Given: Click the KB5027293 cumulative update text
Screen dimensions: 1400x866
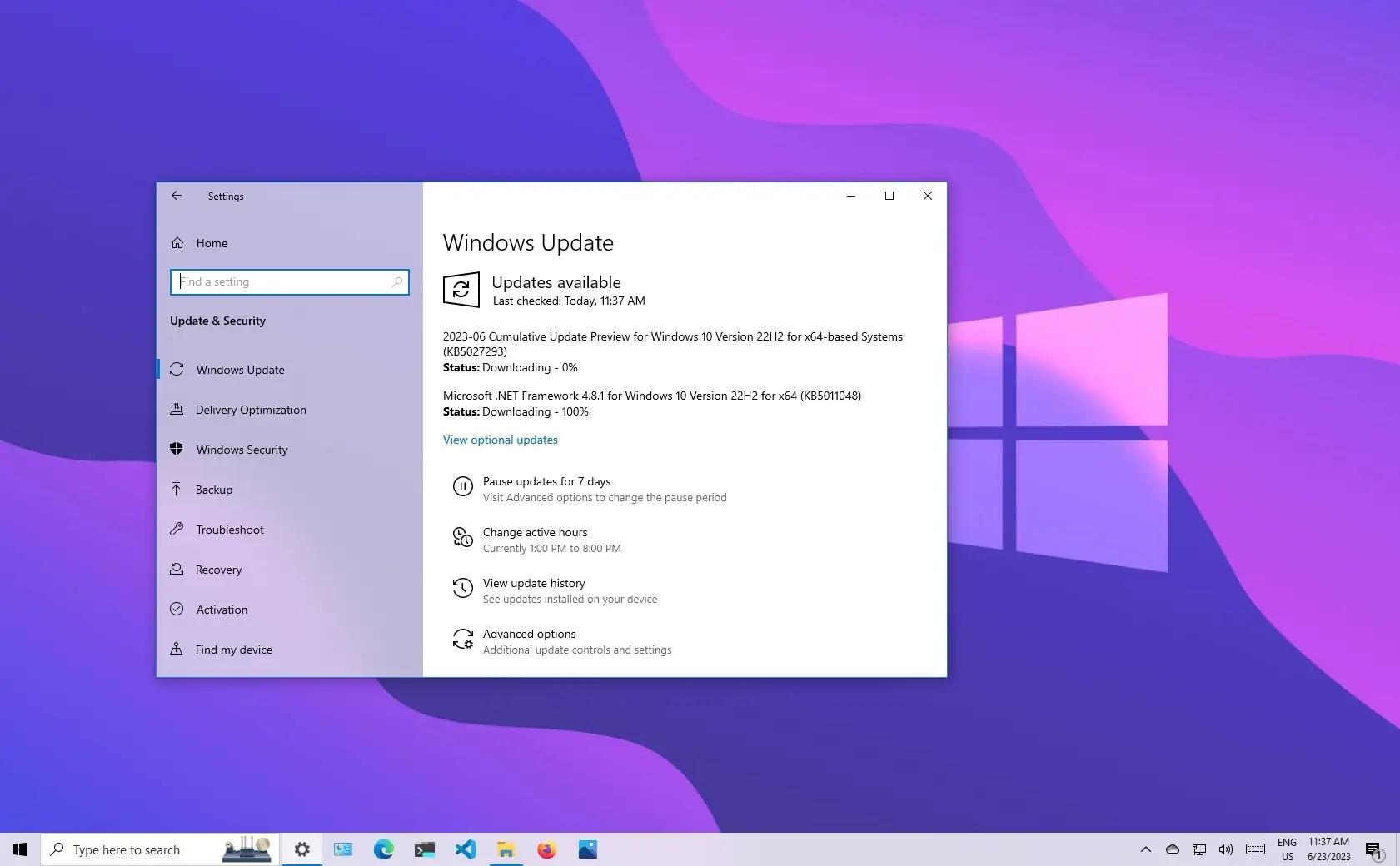Looking at the screenshot, I should (x=673, y=344).
